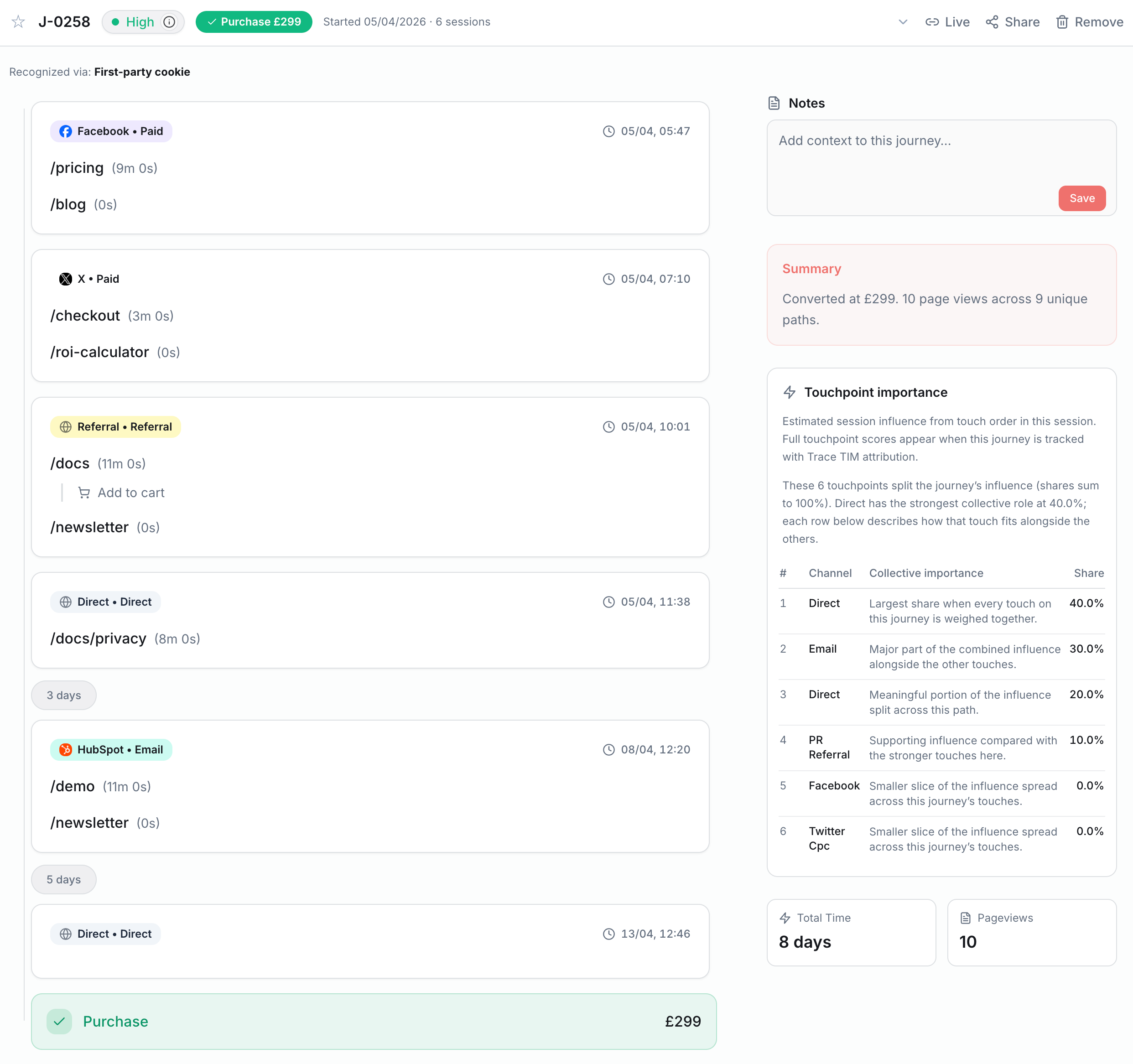Screen dimensions: 1133x1064
Task: Click the HubSpot logo icon
Action: pyautogui.click(x=66, y=749)
